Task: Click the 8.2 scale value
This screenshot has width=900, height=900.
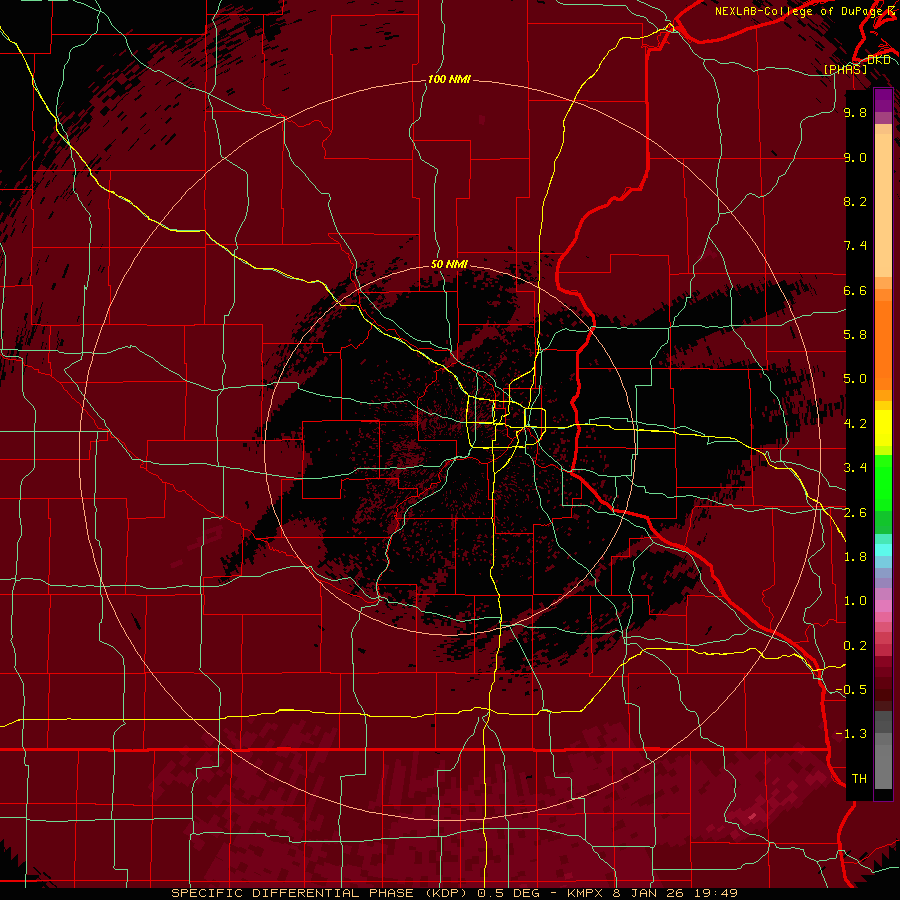Action: click(855, 201)
